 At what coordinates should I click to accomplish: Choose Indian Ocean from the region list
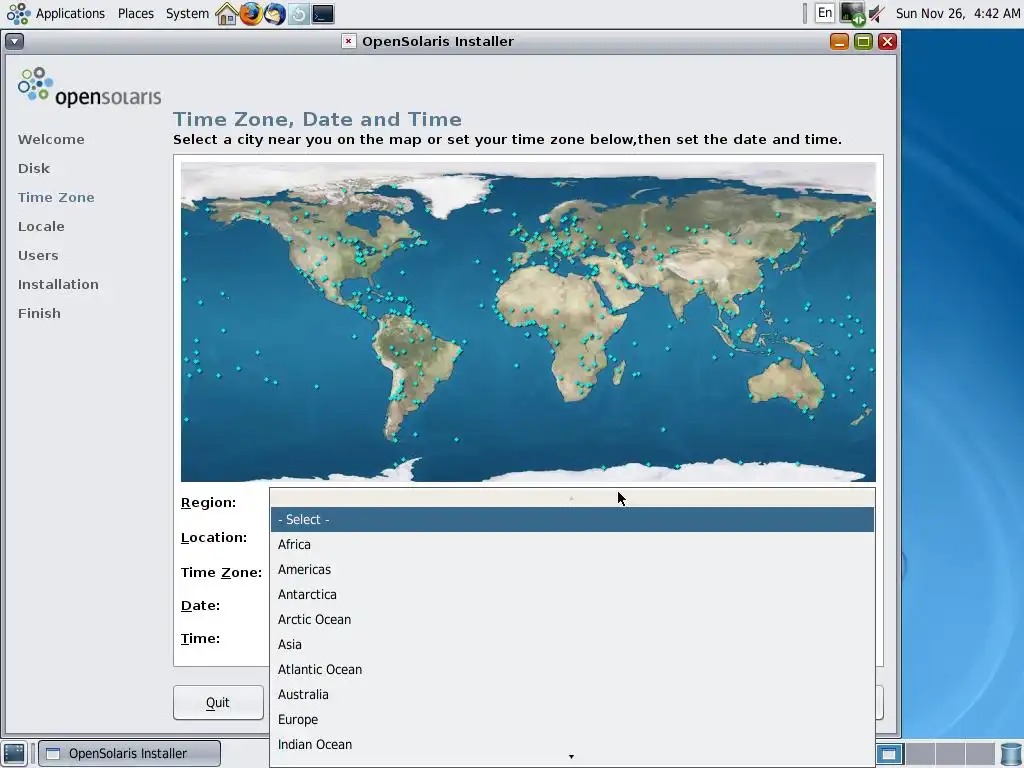coord(572,744)
